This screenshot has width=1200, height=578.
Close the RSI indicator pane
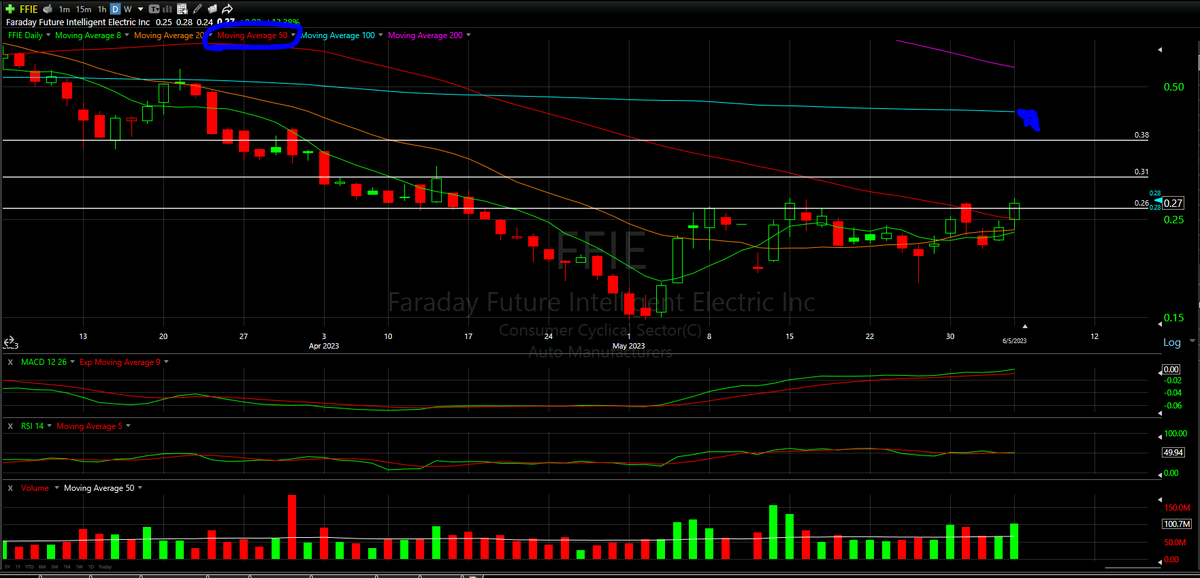click(x=10, y=426)
